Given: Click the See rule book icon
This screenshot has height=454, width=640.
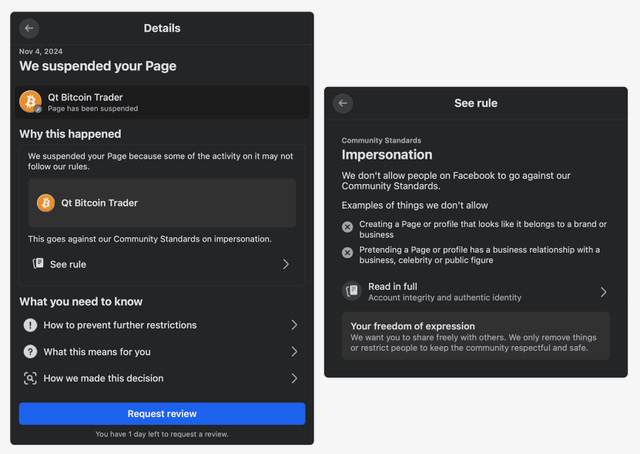Looking at the screenshot, I should pyautogui.click(x=38, y=263).
